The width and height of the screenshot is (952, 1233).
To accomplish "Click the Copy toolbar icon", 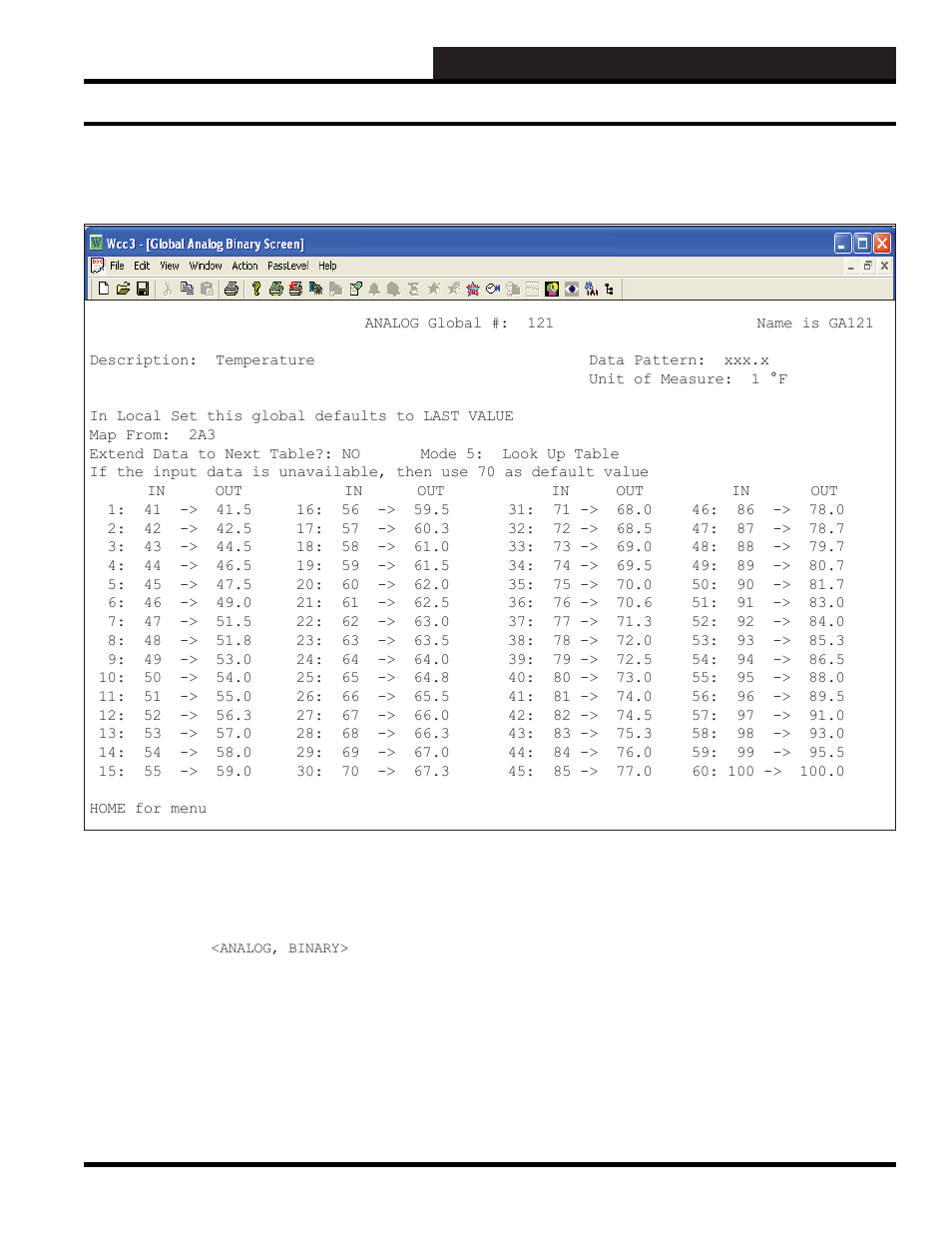I will [187, 289].
